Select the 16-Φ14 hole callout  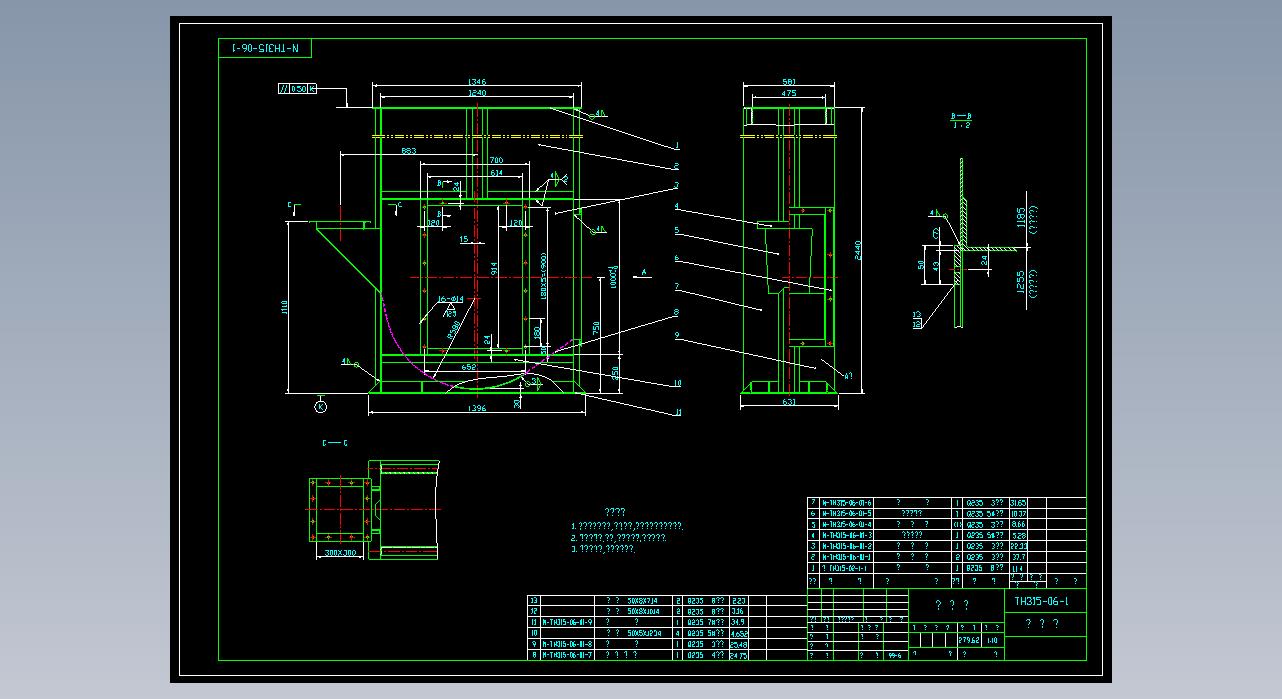450,299
